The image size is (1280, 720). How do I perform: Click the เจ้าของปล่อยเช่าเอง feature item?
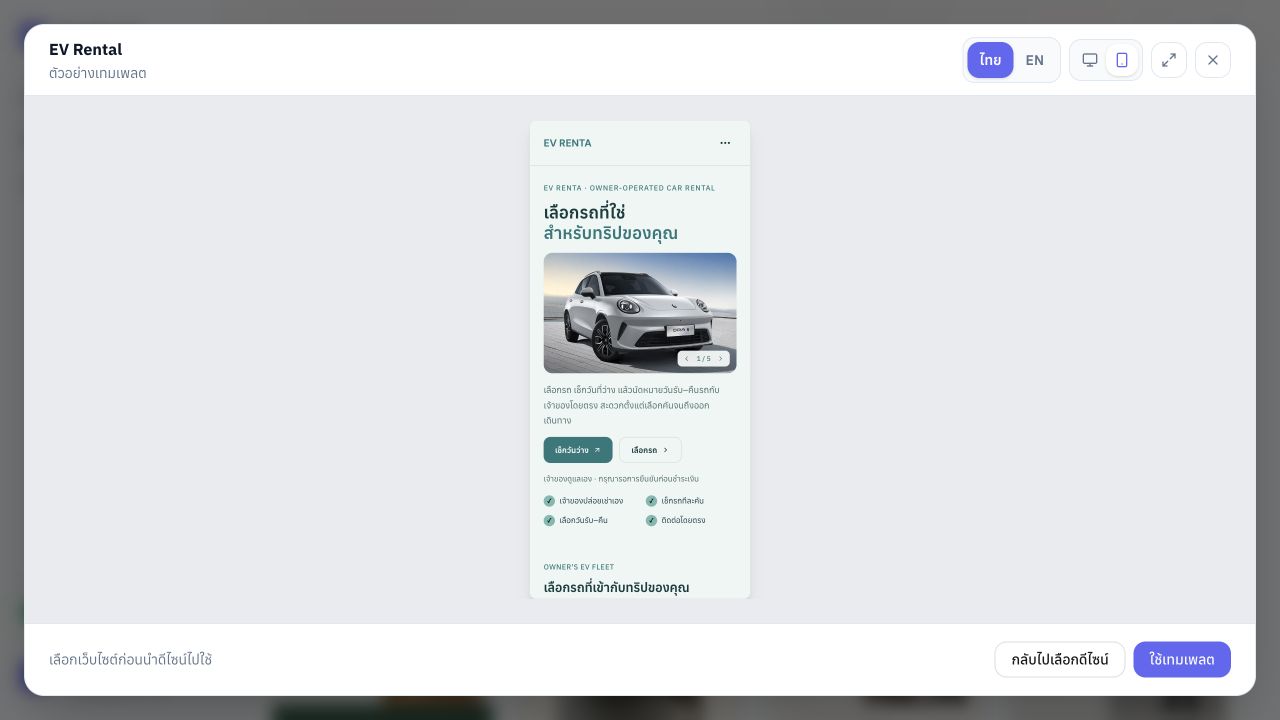[584, 501]
